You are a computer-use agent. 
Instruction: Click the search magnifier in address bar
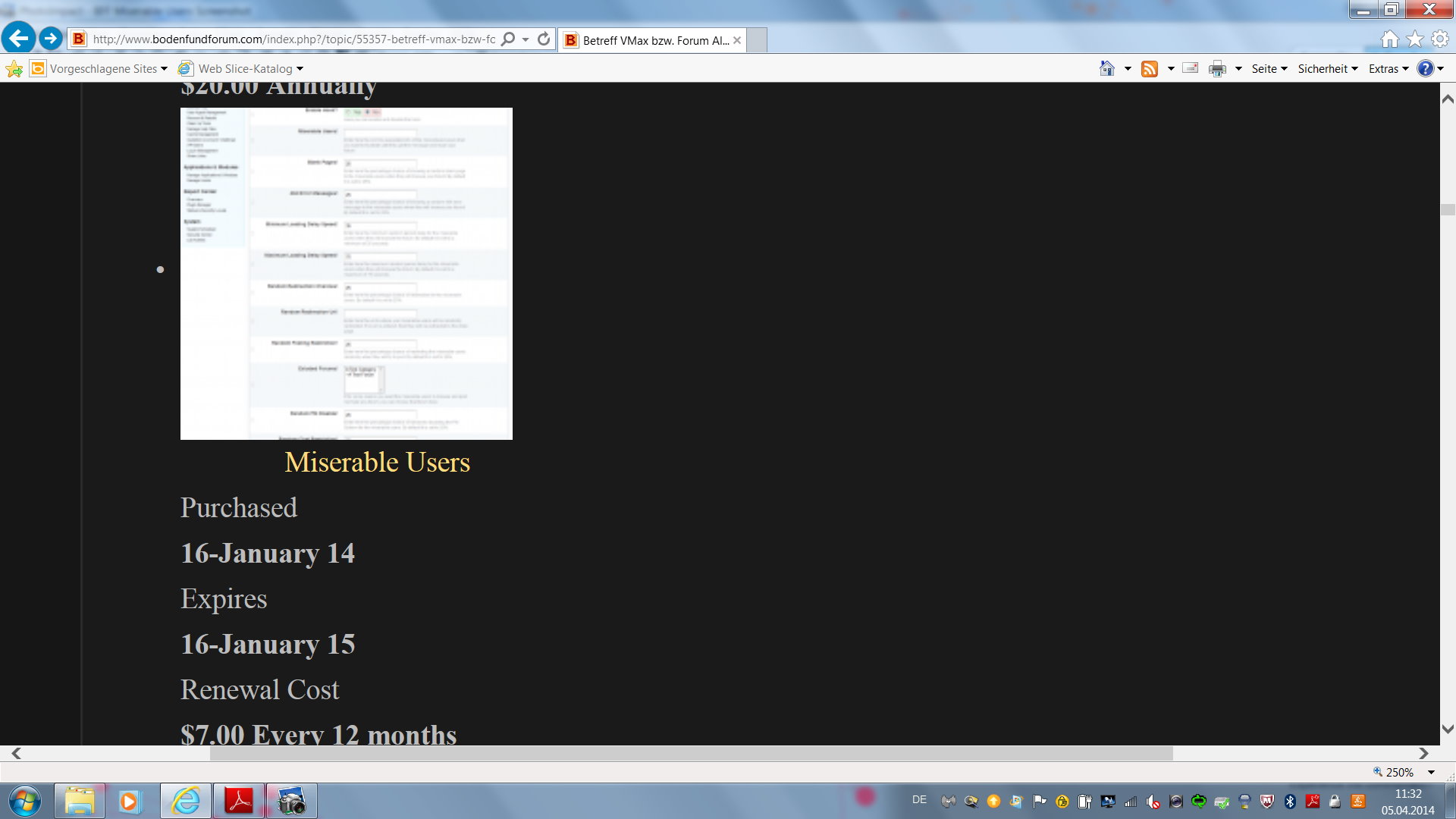[509, 39]
